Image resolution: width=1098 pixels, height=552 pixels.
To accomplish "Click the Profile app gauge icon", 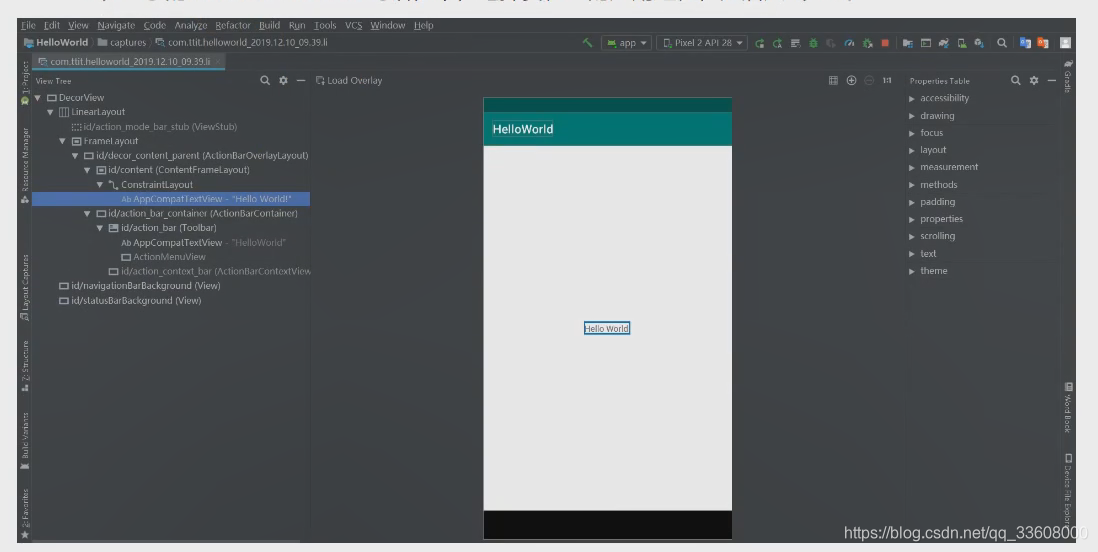I will coord(849,43).
